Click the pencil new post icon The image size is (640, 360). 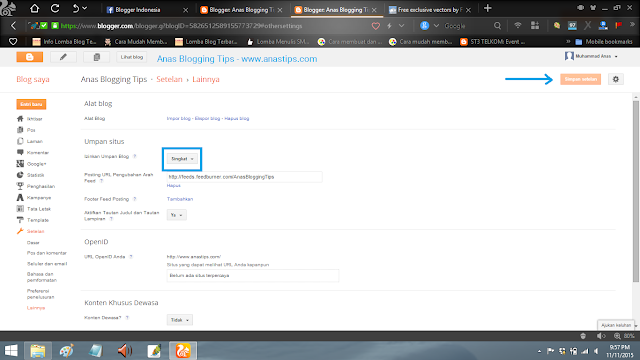pos(63,57)
